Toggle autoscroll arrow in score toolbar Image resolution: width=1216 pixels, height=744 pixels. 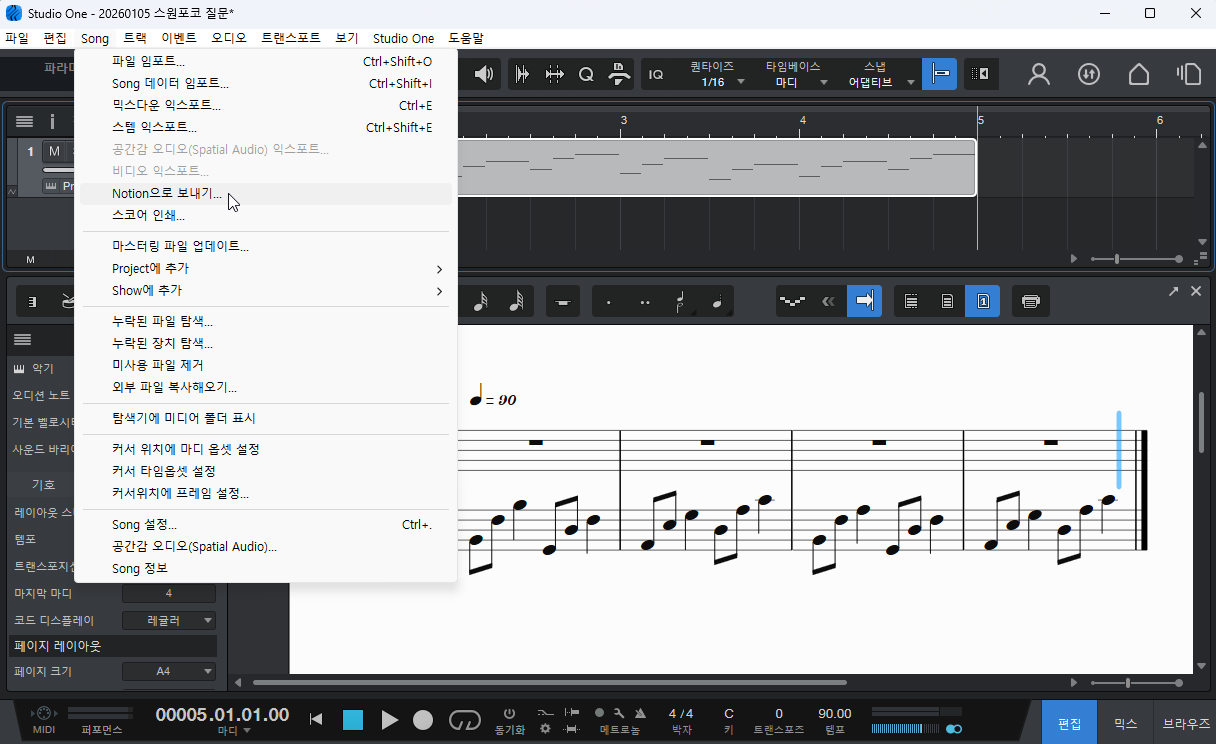point(864,301)
